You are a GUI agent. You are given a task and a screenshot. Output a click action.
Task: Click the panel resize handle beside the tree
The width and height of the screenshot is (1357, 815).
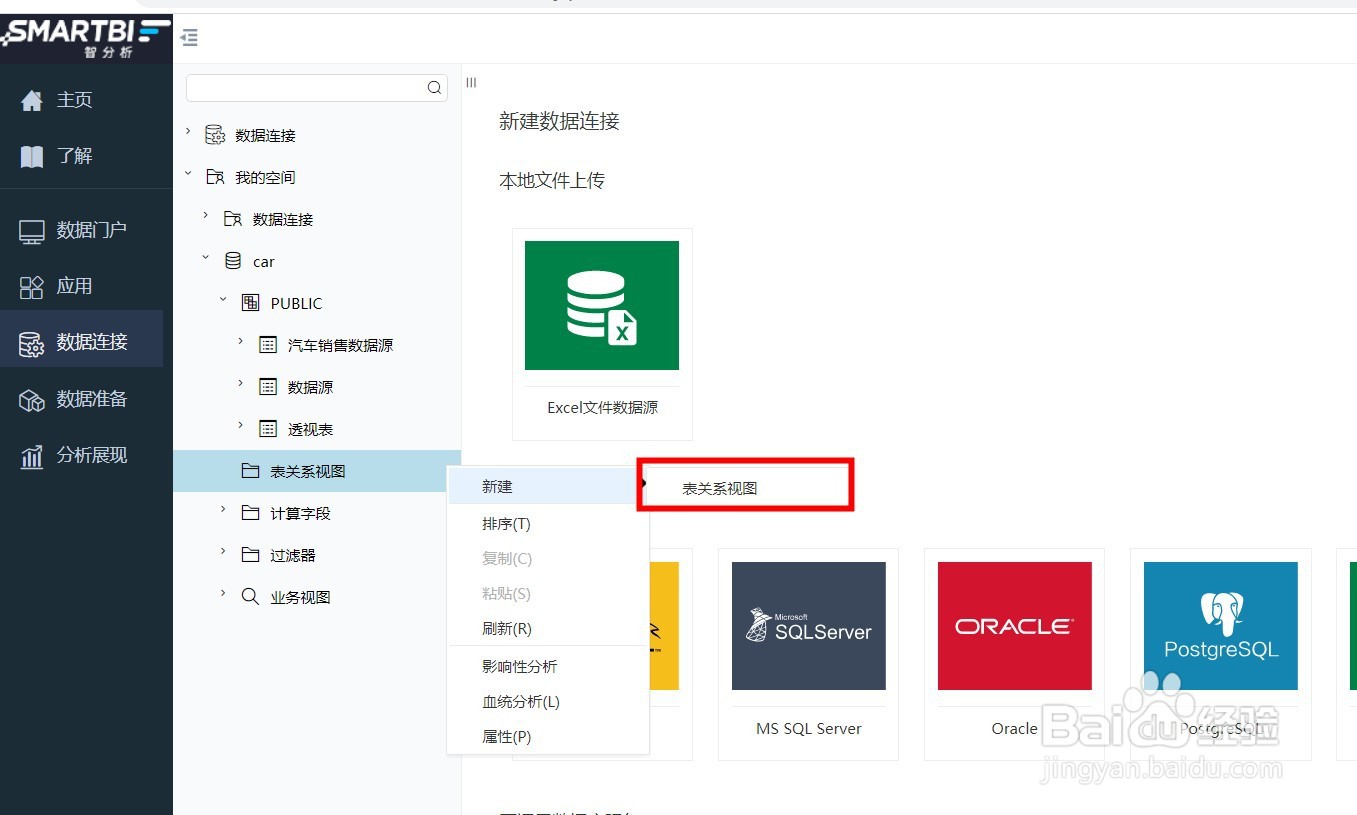471,83
